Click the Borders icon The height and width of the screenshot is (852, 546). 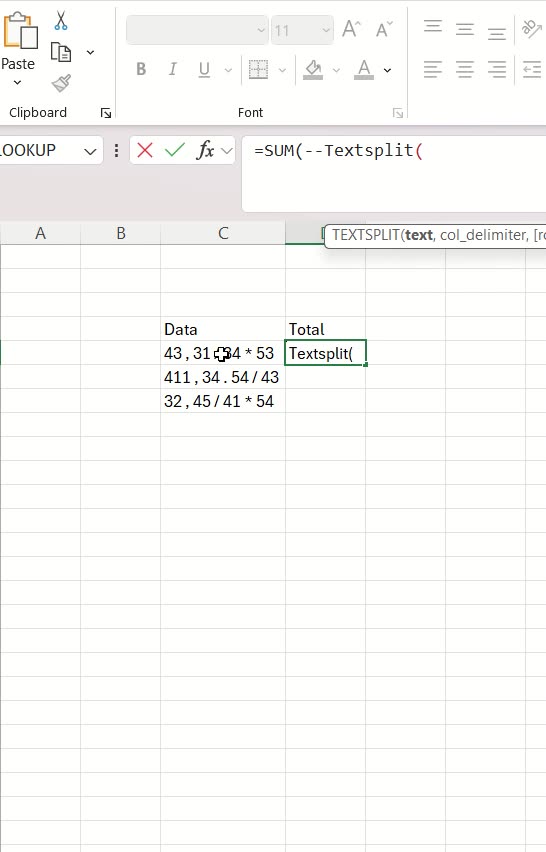point(259,69)
